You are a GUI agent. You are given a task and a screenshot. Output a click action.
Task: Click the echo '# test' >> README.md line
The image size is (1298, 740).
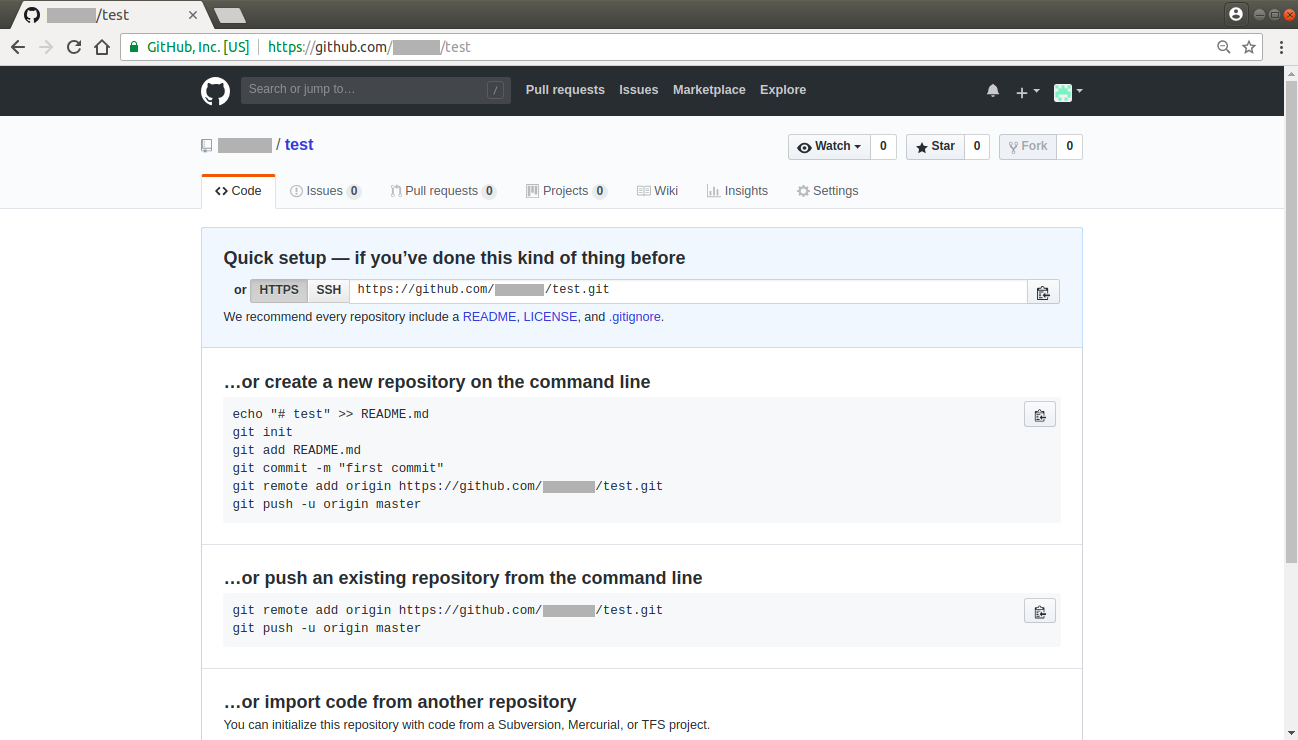(331, 414)
